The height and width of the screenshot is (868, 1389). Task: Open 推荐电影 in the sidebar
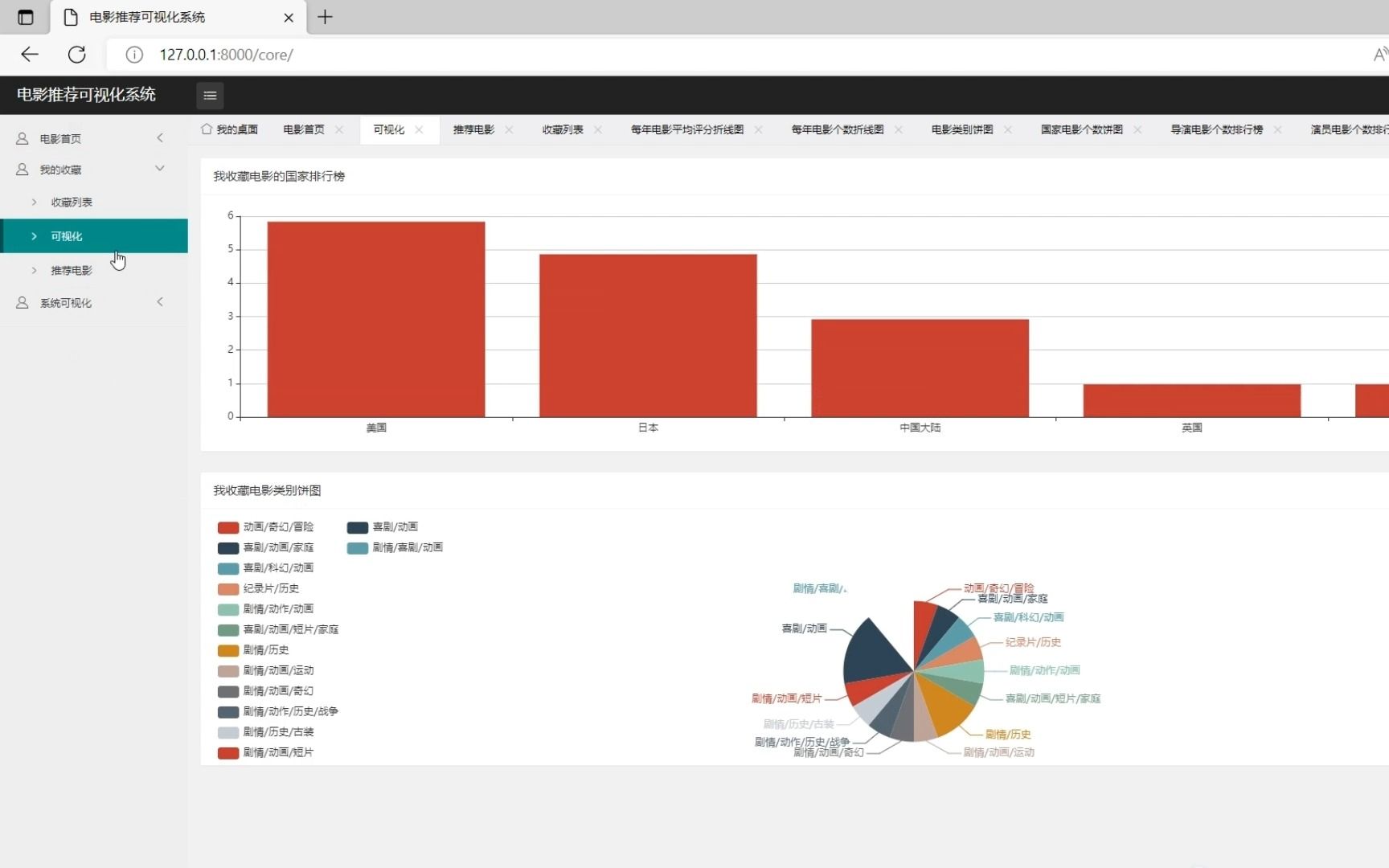[x=94, y=271]
